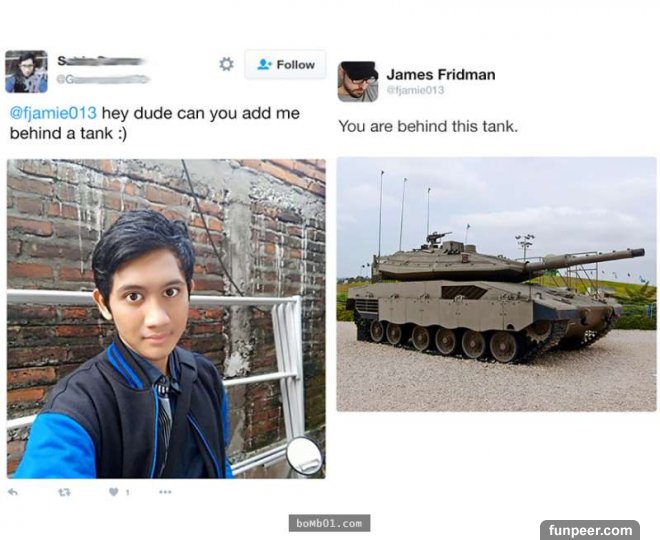Image resolution: width=660 pixels, height=540 pixels.
Task: Click the blurred username text
Action: tap(100, 61)
